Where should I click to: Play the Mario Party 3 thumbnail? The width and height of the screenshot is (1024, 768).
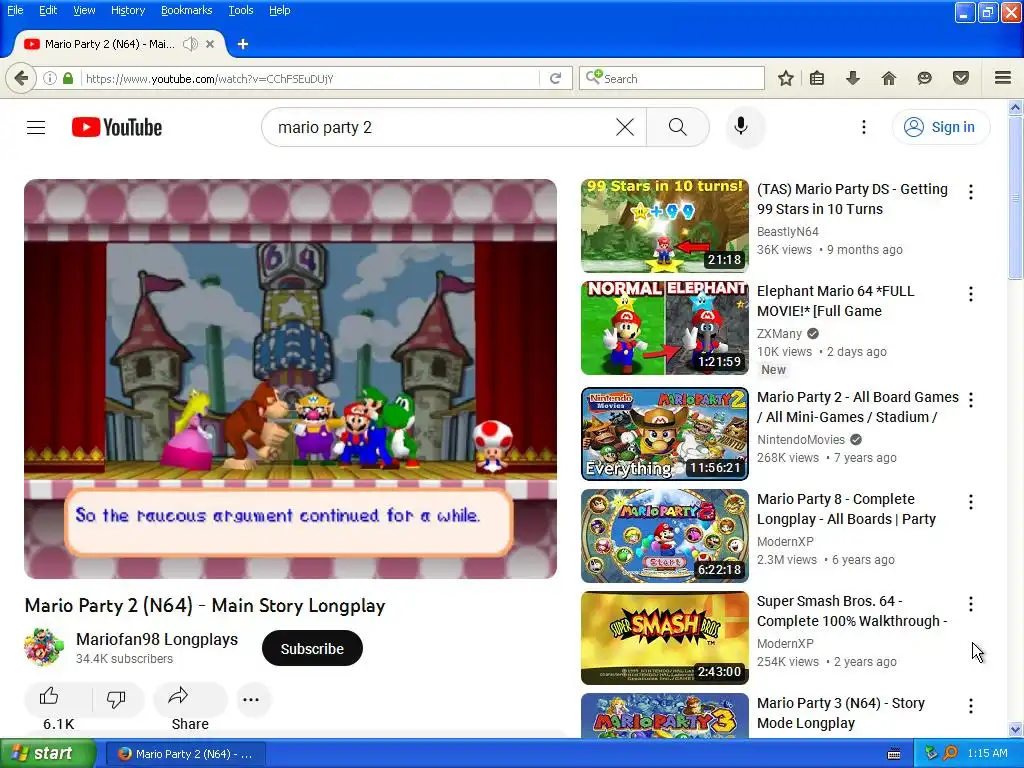665,716
